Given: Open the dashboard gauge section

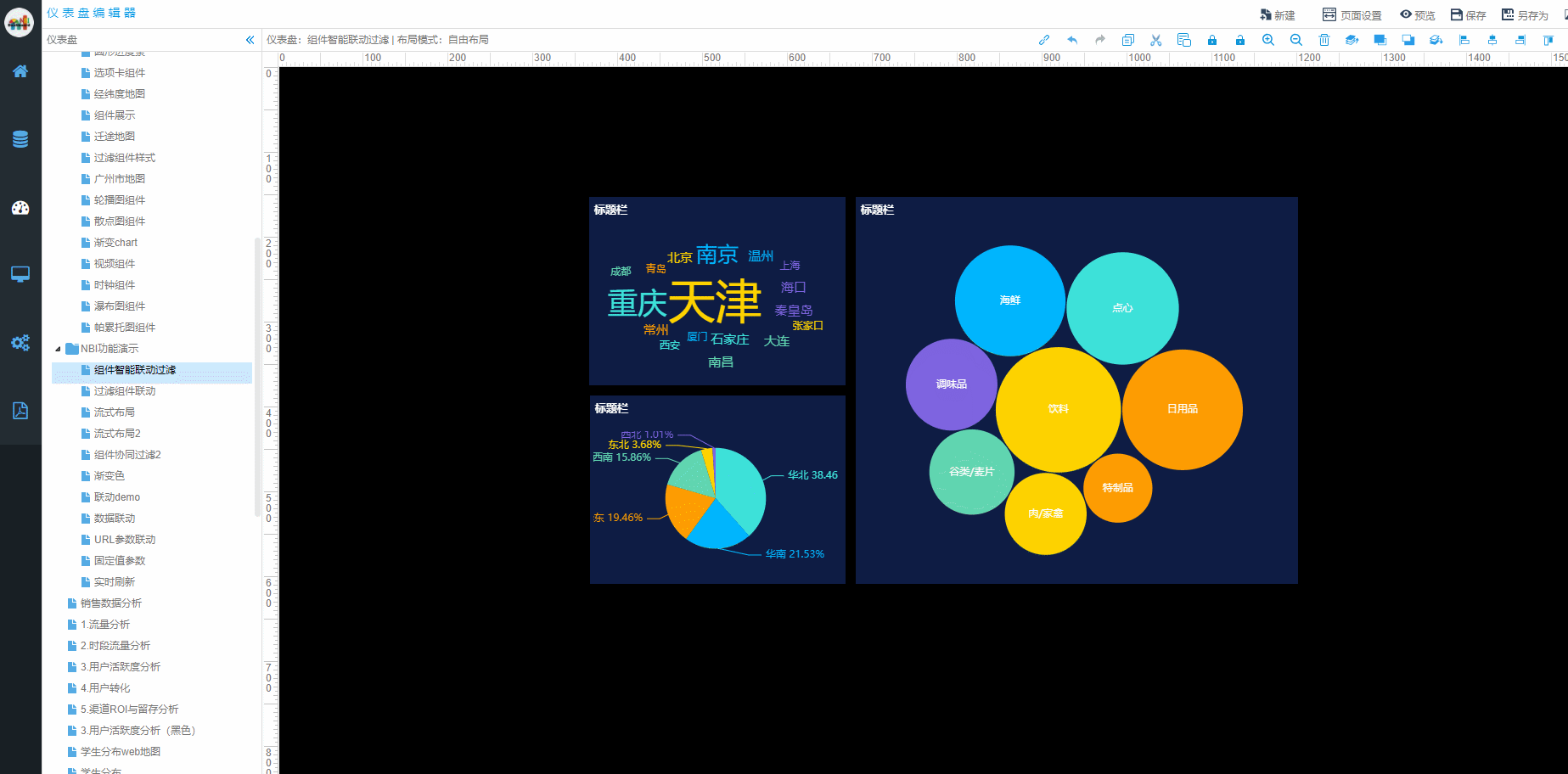Looking at the screenshot, I should click(20, 208).
